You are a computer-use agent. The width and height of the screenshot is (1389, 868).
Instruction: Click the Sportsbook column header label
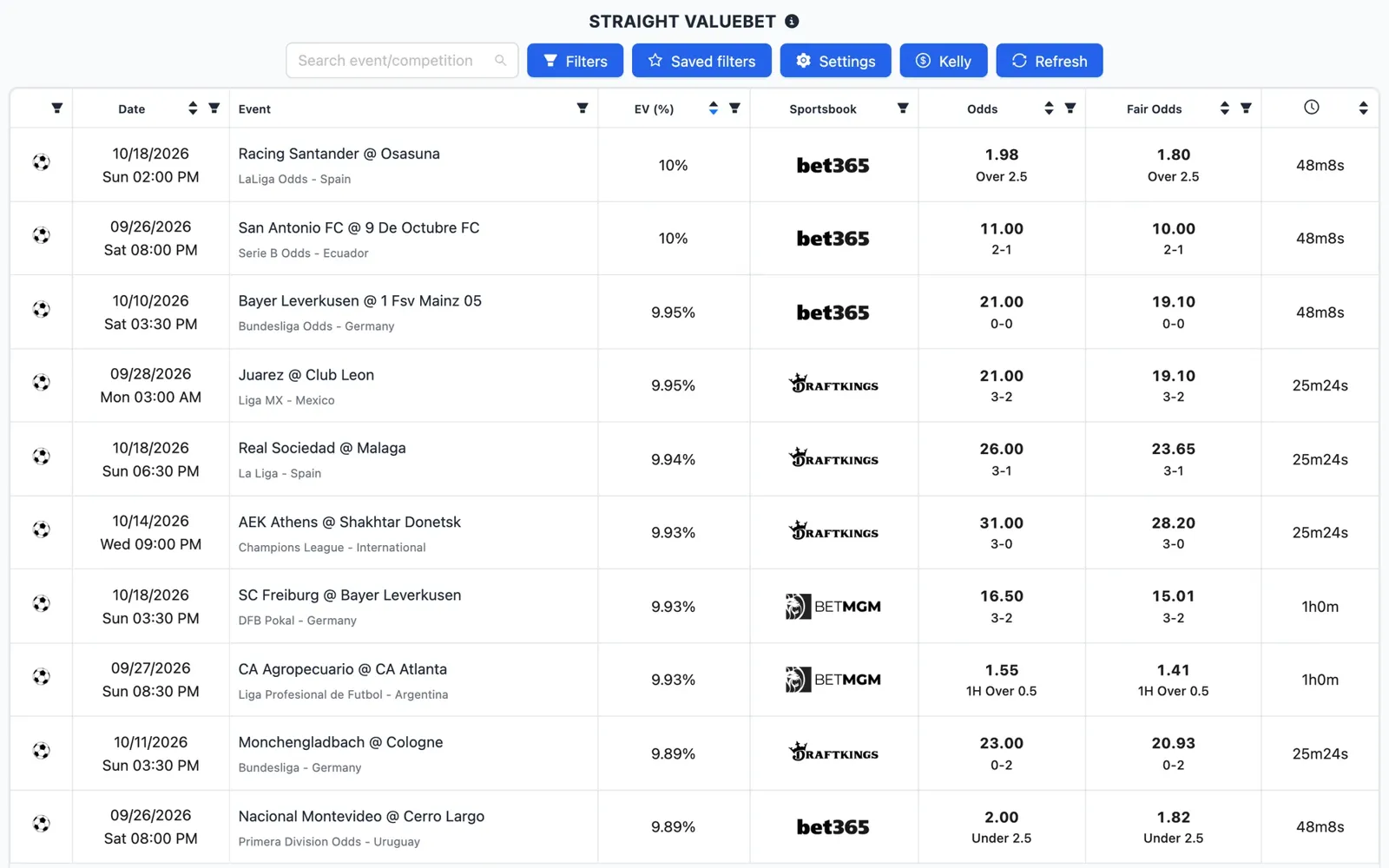[x=823, y=109]
